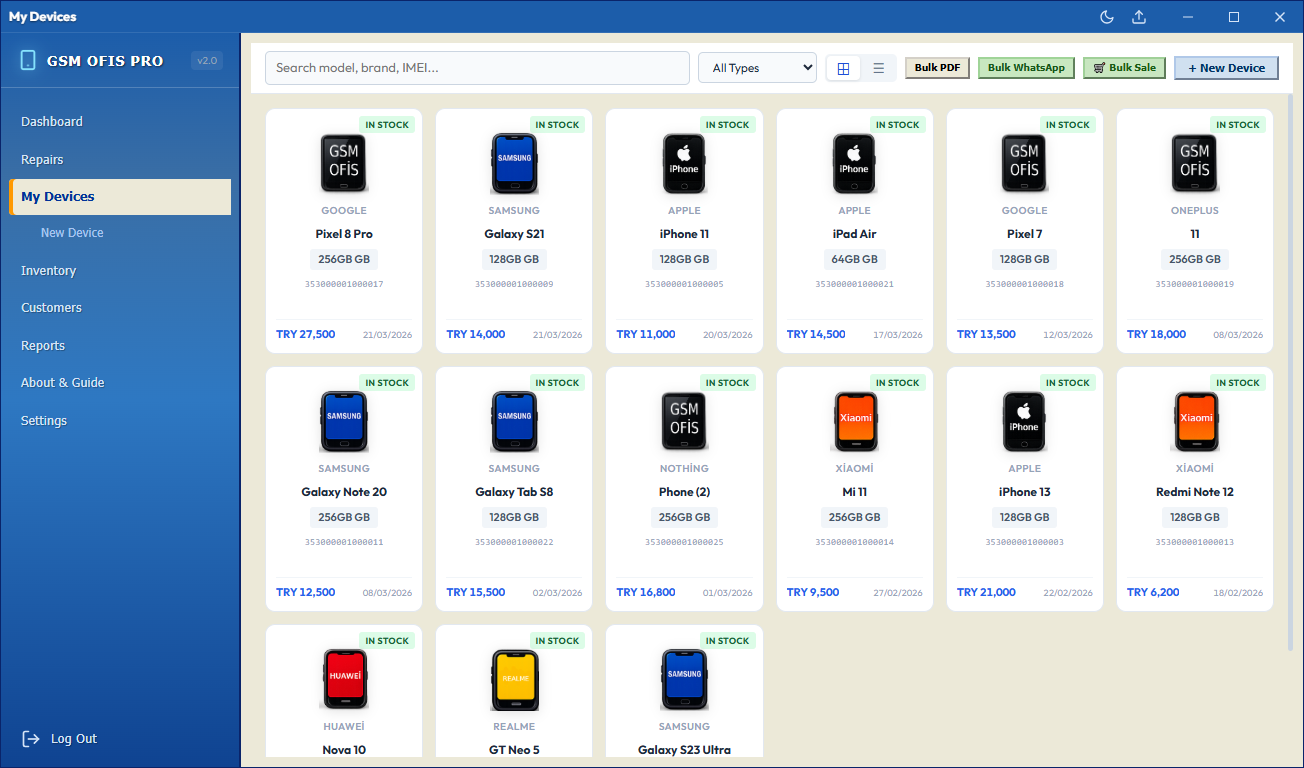Click the Galaxy Tab S8 model name
This screenshot has height=768, width=1304.
click(x=514, y=492)
